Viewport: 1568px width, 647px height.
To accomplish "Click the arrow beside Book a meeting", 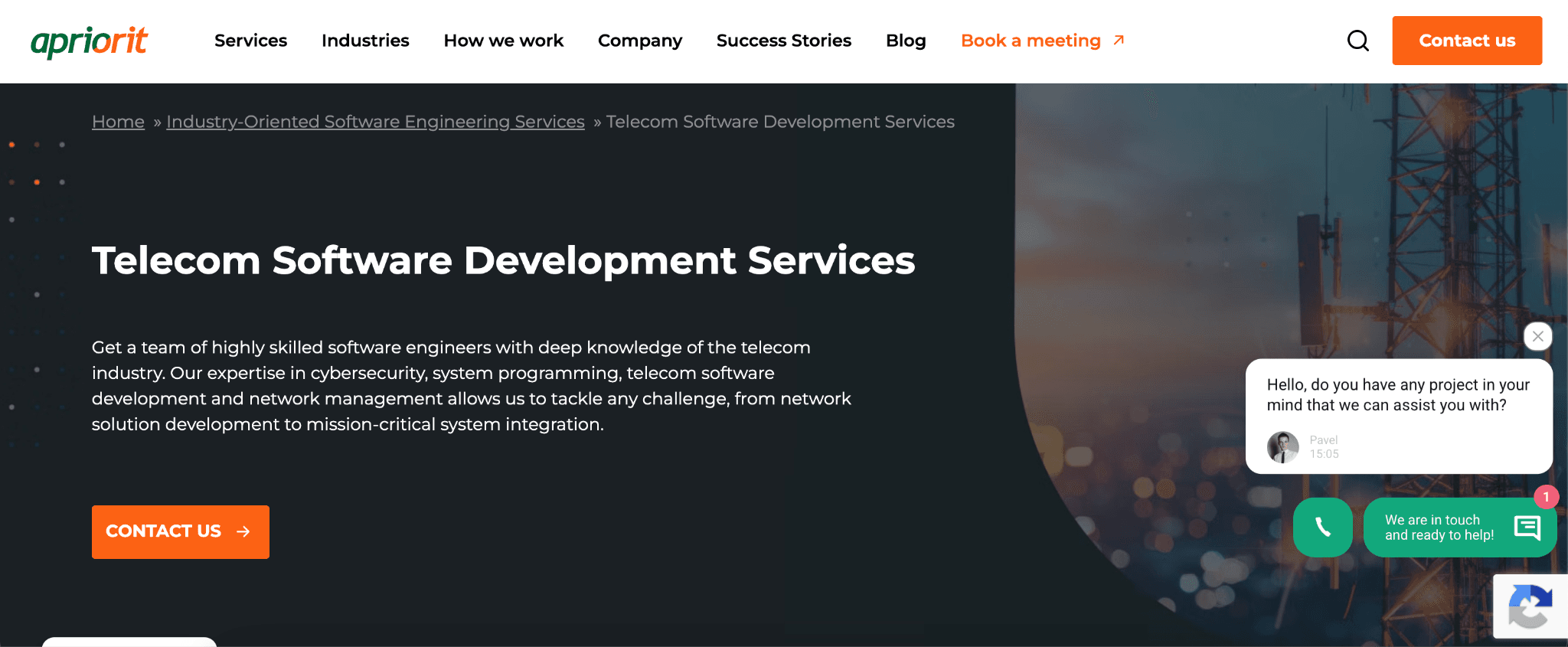I will (1119, 40).
